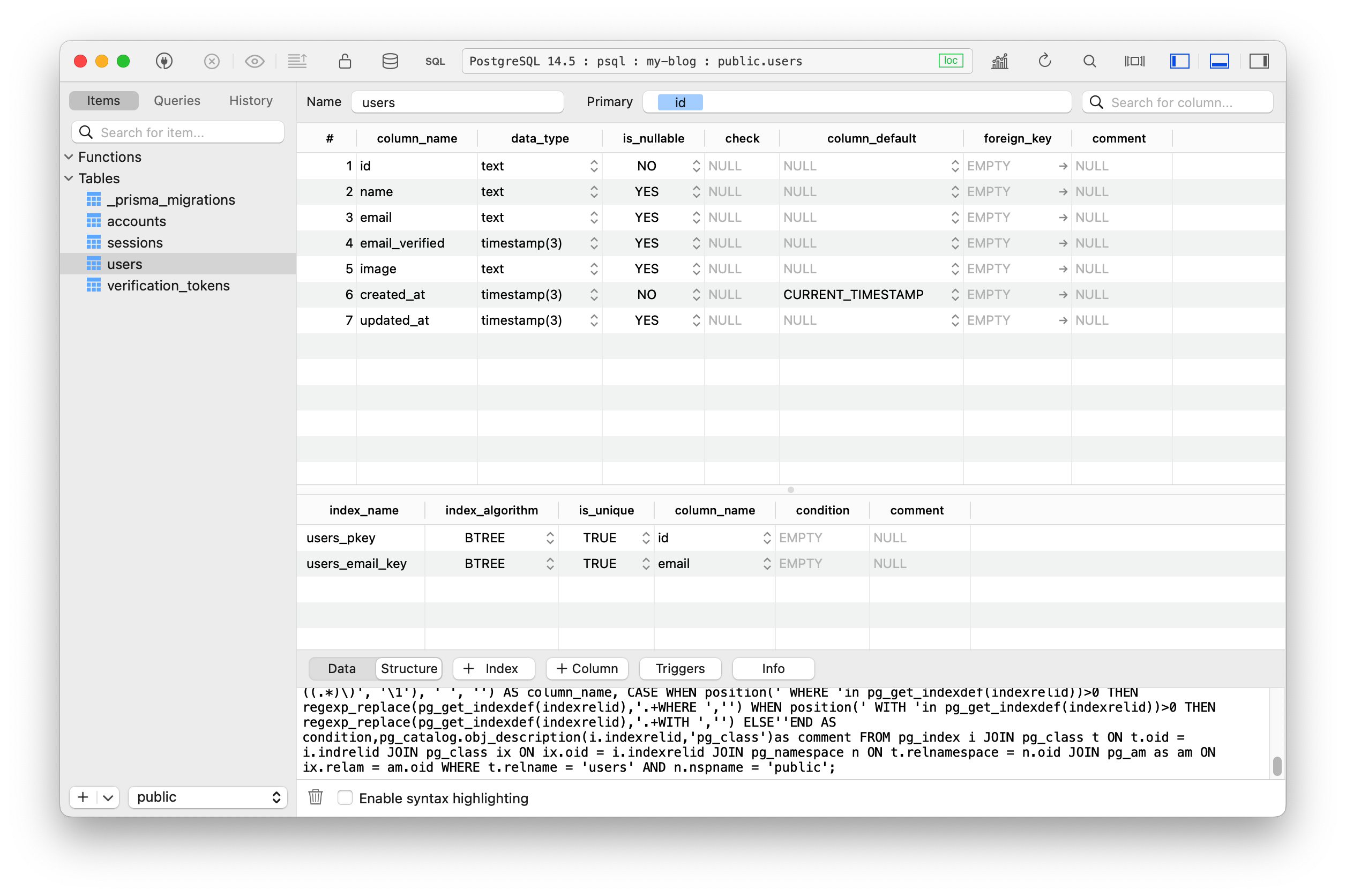Viewport: 1346px width, 896px height.
Task: Switch to the Items tab
Action: pyautogui.click(x=103, y=101)
